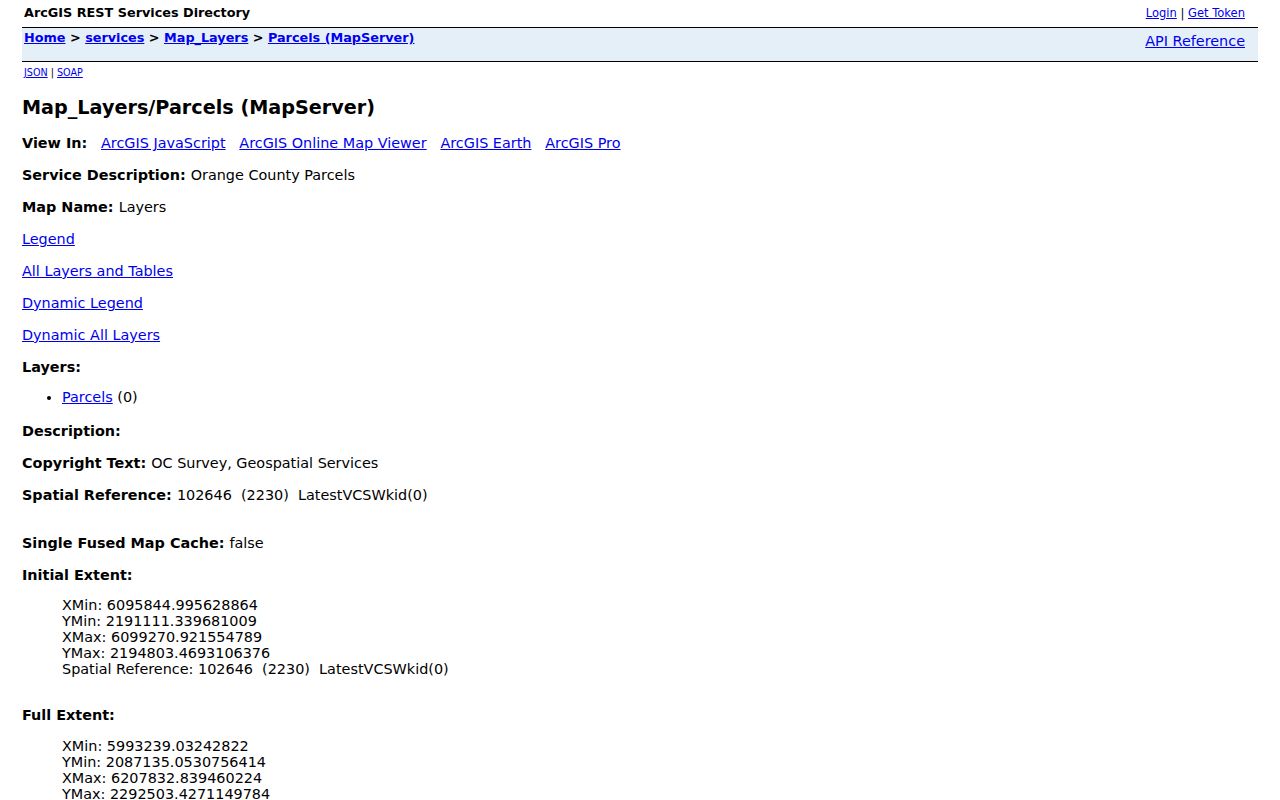Click Initial Extent YMin value 2191111.339681009

(181, 621)
